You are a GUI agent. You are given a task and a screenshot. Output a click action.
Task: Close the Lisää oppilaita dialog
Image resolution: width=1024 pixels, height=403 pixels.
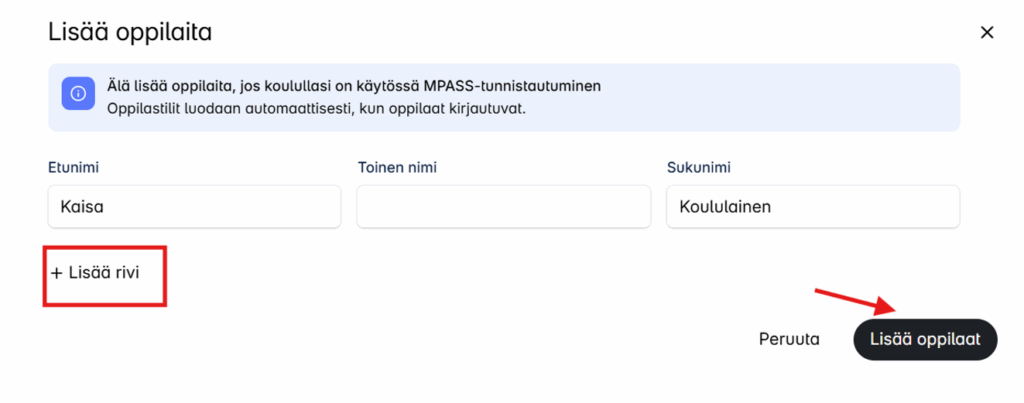click(x=986, y=33)
